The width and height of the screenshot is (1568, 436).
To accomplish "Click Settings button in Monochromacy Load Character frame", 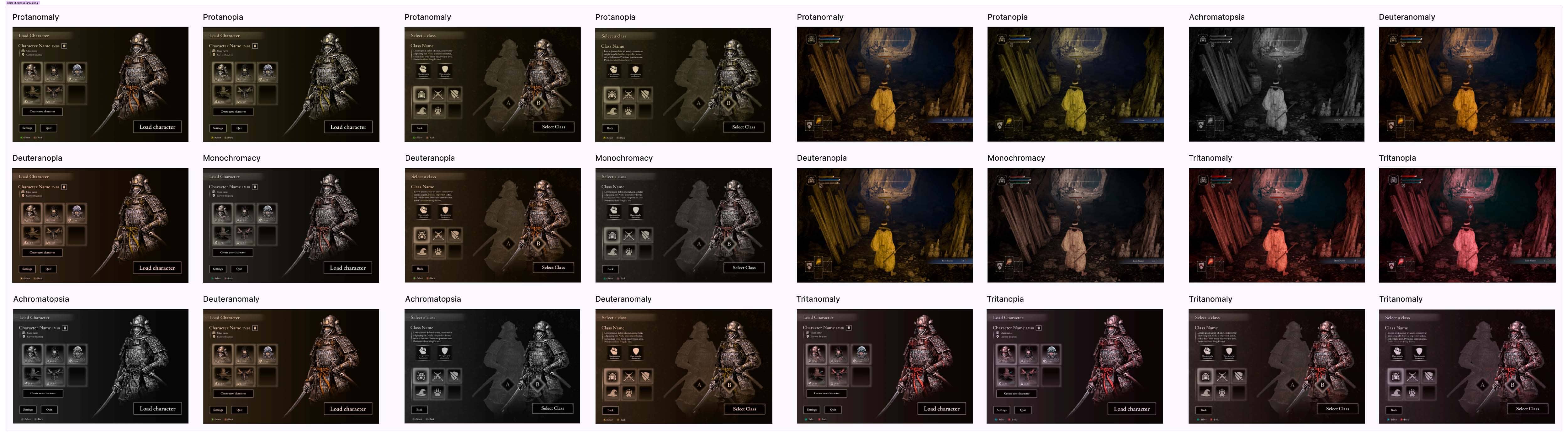I will click(x=218, y=269).
